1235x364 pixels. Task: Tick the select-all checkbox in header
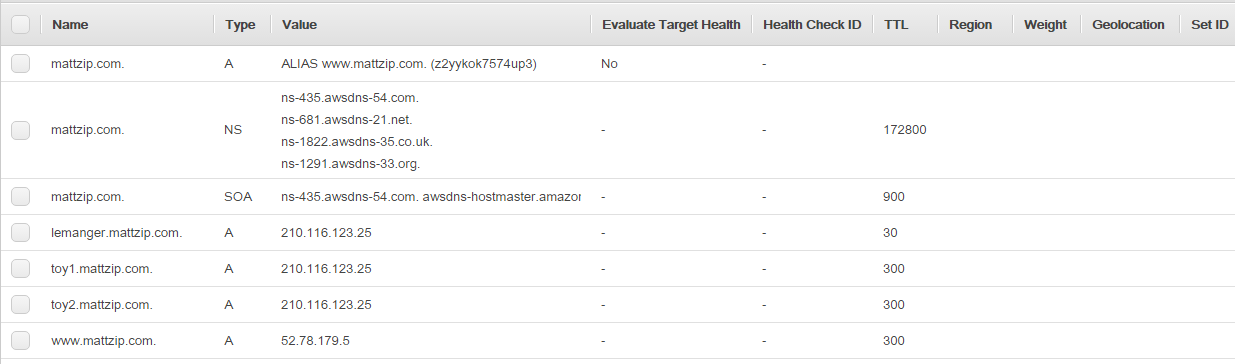[x=20, y=24]
